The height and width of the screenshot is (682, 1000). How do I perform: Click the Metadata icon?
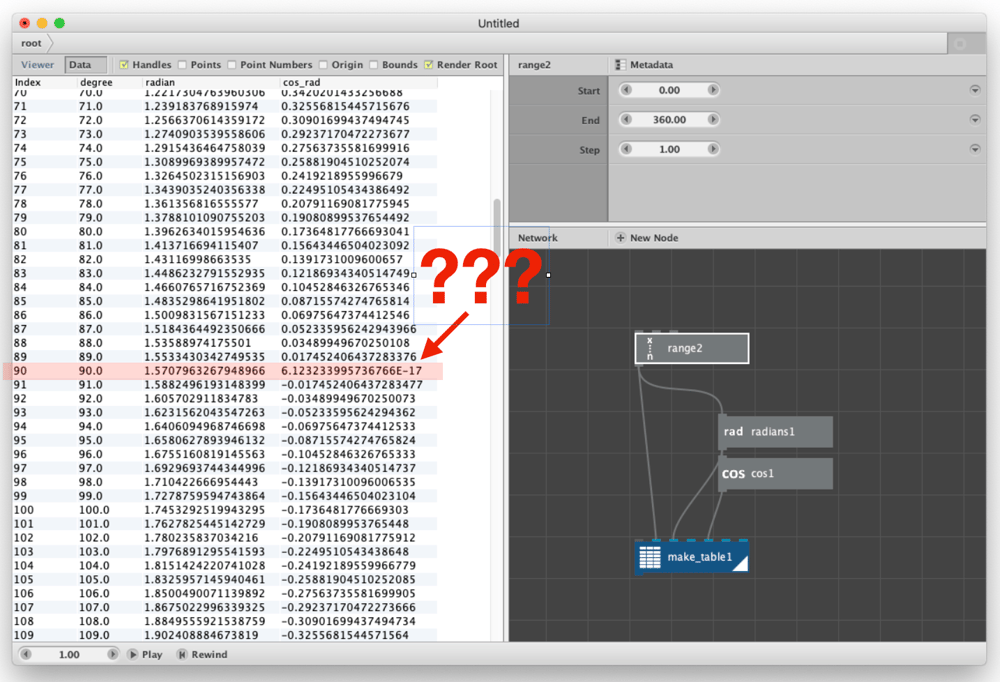620,64
